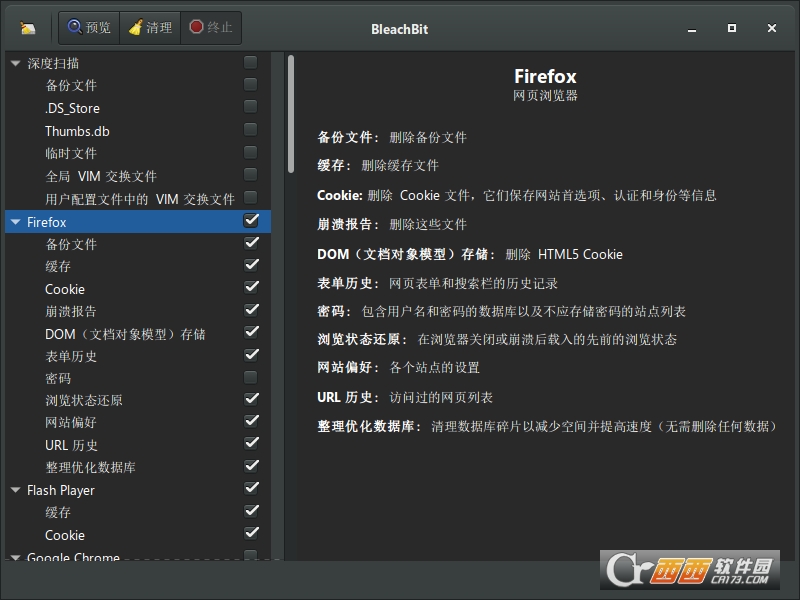Collapse the 深度扫描 tree group
The image size is (800, 600).
[x=15, y=63]
